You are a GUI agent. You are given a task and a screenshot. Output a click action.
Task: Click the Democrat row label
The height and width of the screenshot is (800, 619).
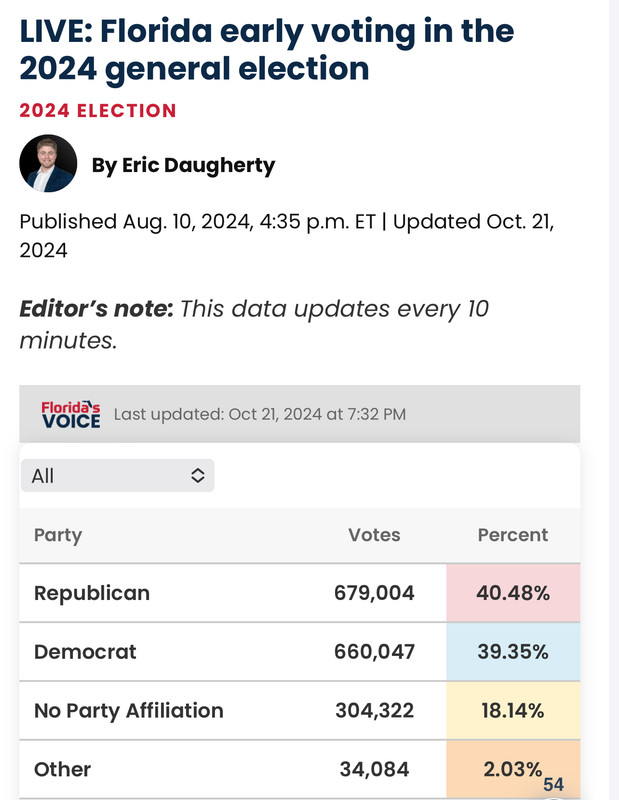[x=85, y=652]
